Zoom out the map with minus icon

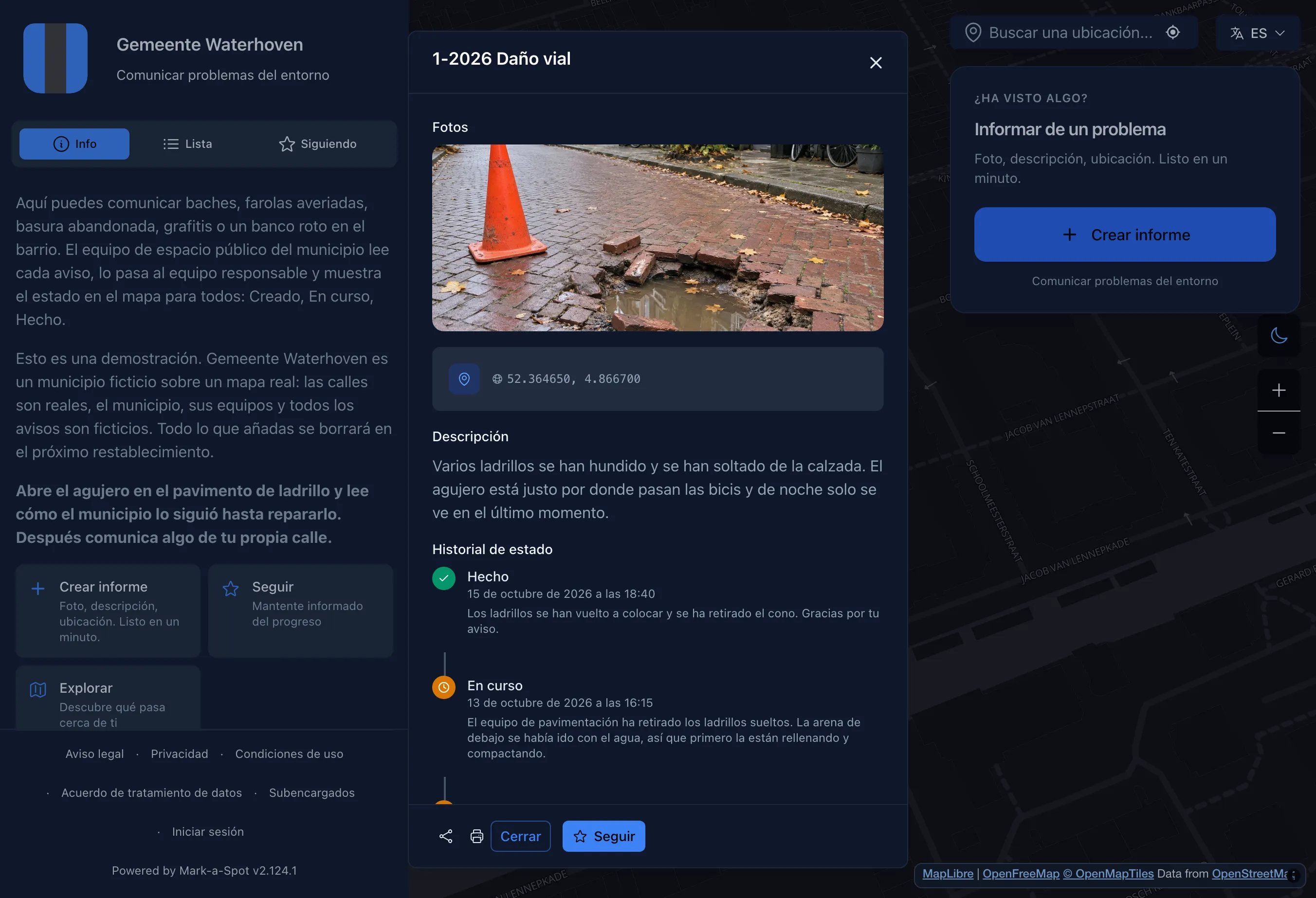tap(1279, 433)
